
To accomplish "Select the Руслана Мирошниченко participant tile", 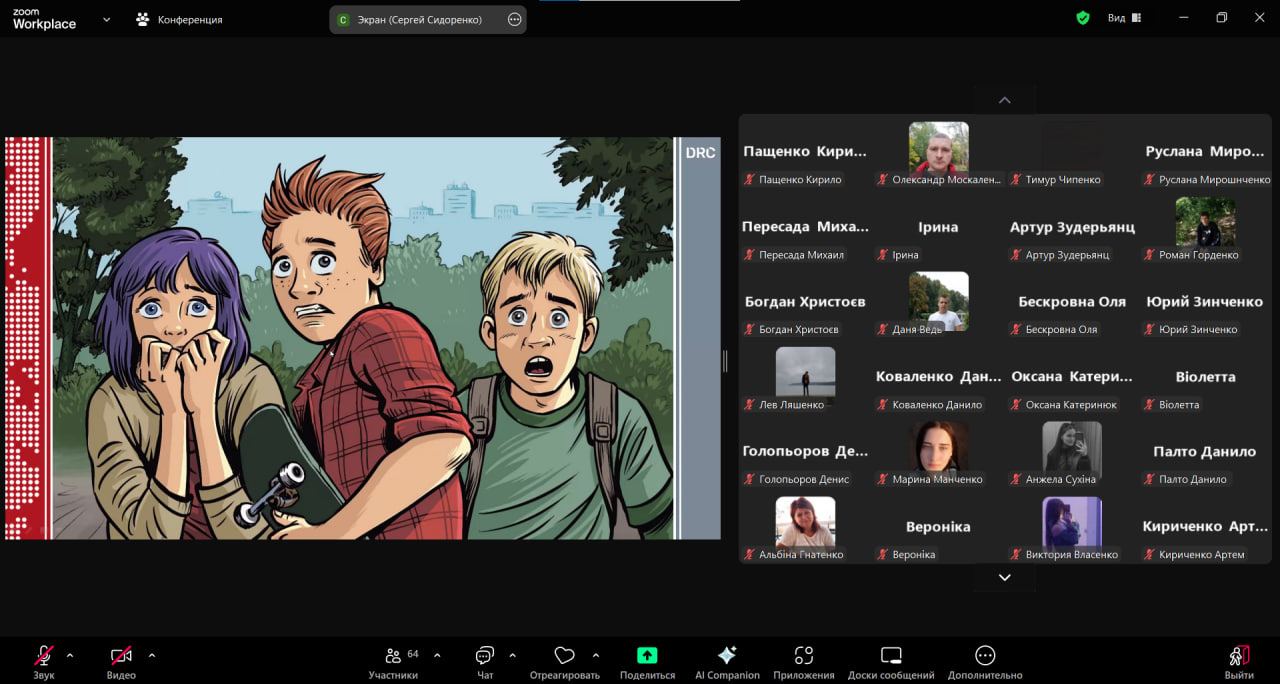I will tap(1205, 152).
